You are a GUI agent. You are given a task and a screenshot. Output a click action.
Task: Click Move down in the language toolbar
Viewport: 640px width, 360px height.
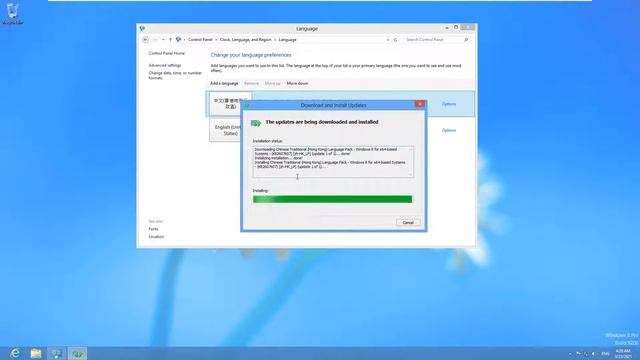(297, 83)
